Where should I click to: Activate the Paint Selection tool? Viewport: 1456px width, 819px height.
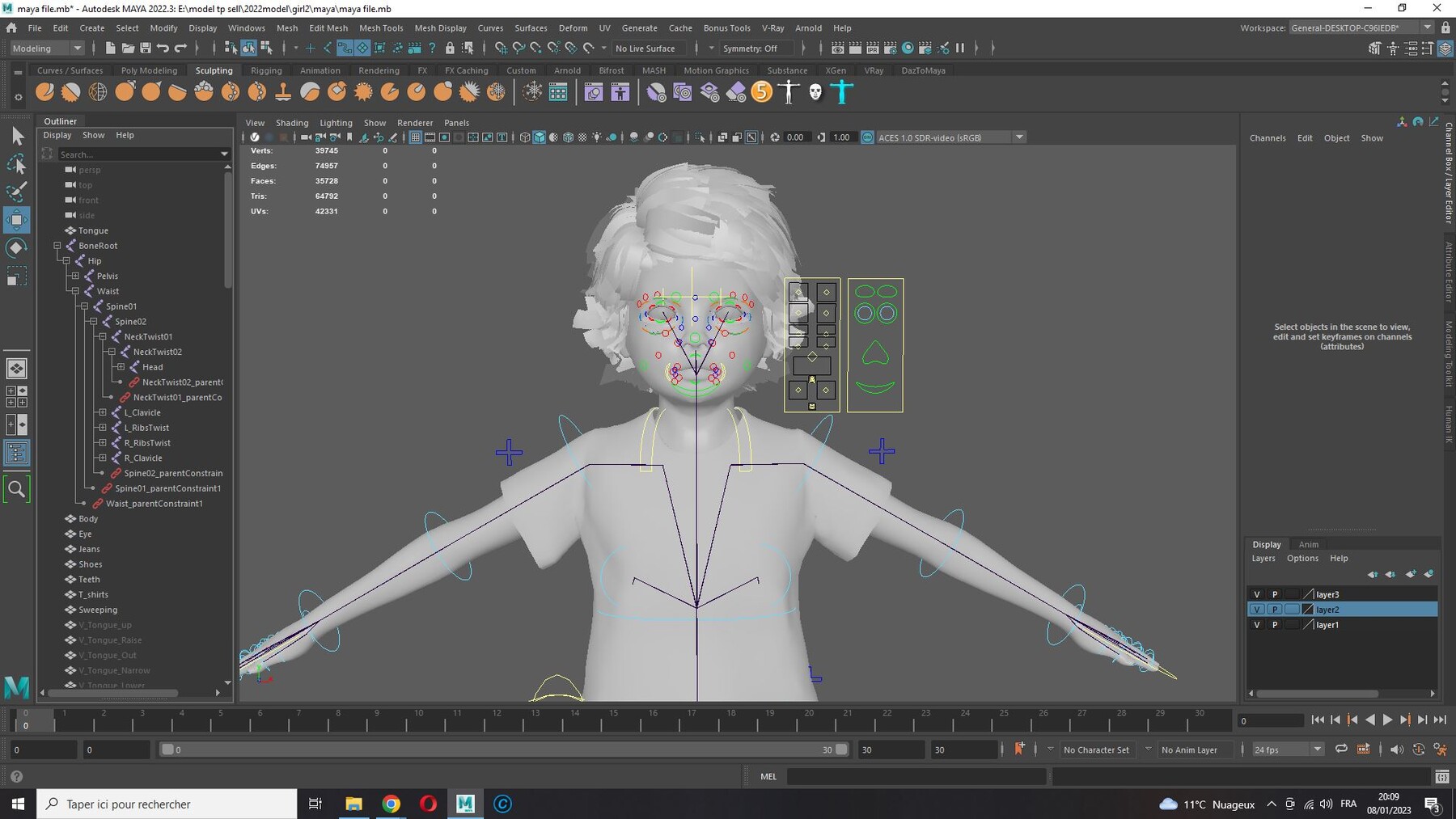[16, 192]
